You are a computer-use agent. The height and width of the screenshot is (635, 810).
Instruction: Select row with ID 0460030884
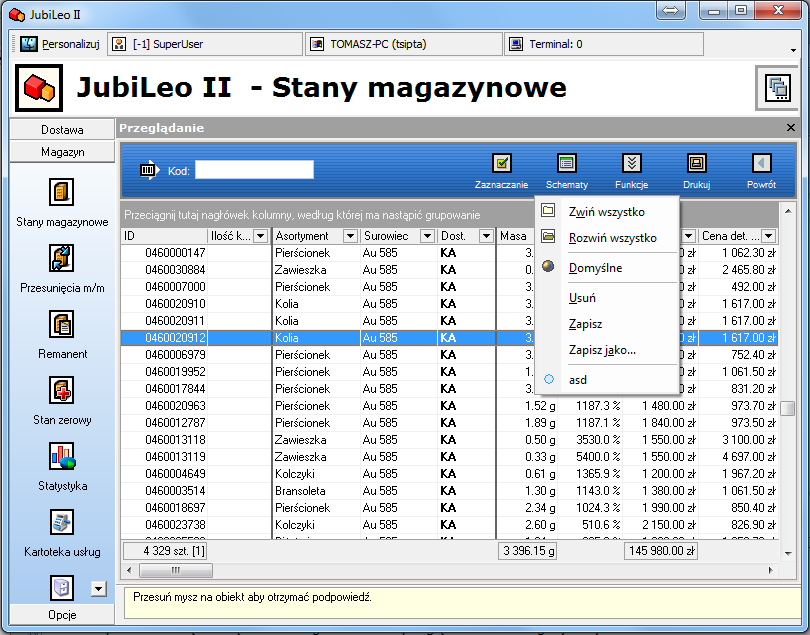point(449,270)
